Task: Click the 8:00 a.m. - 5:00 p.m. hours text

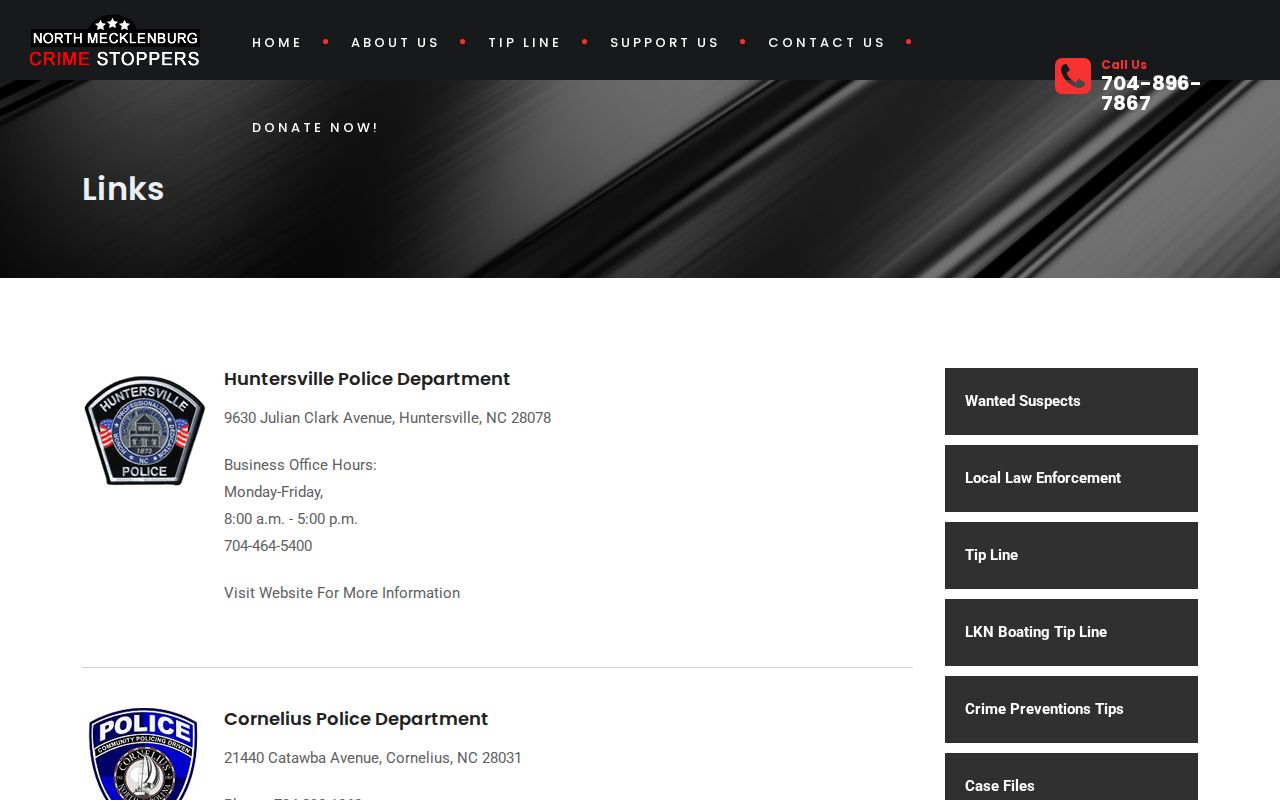Action: 291,519
